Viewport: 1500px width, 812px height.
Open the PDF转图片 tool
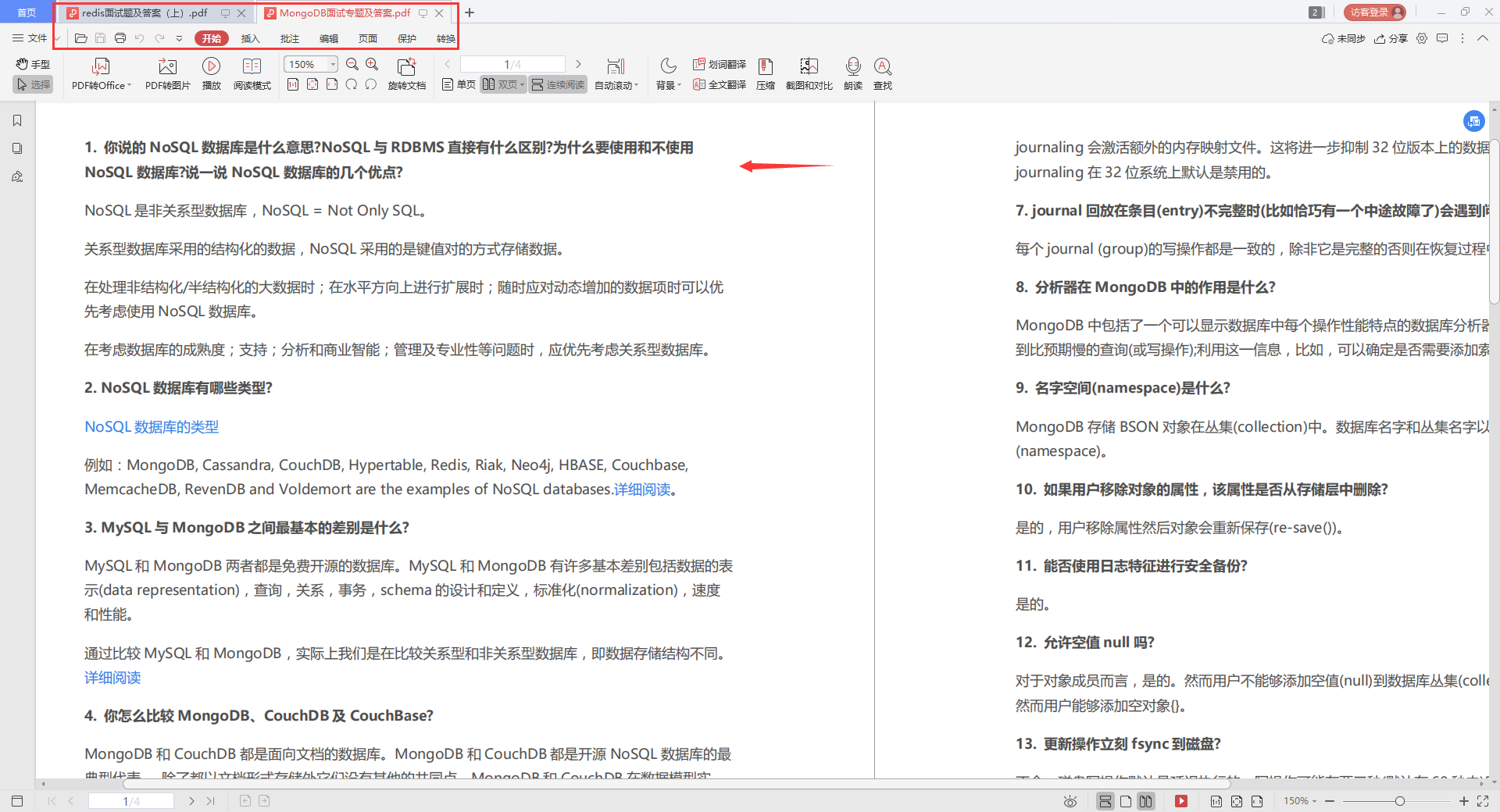[x=166, y=74]
